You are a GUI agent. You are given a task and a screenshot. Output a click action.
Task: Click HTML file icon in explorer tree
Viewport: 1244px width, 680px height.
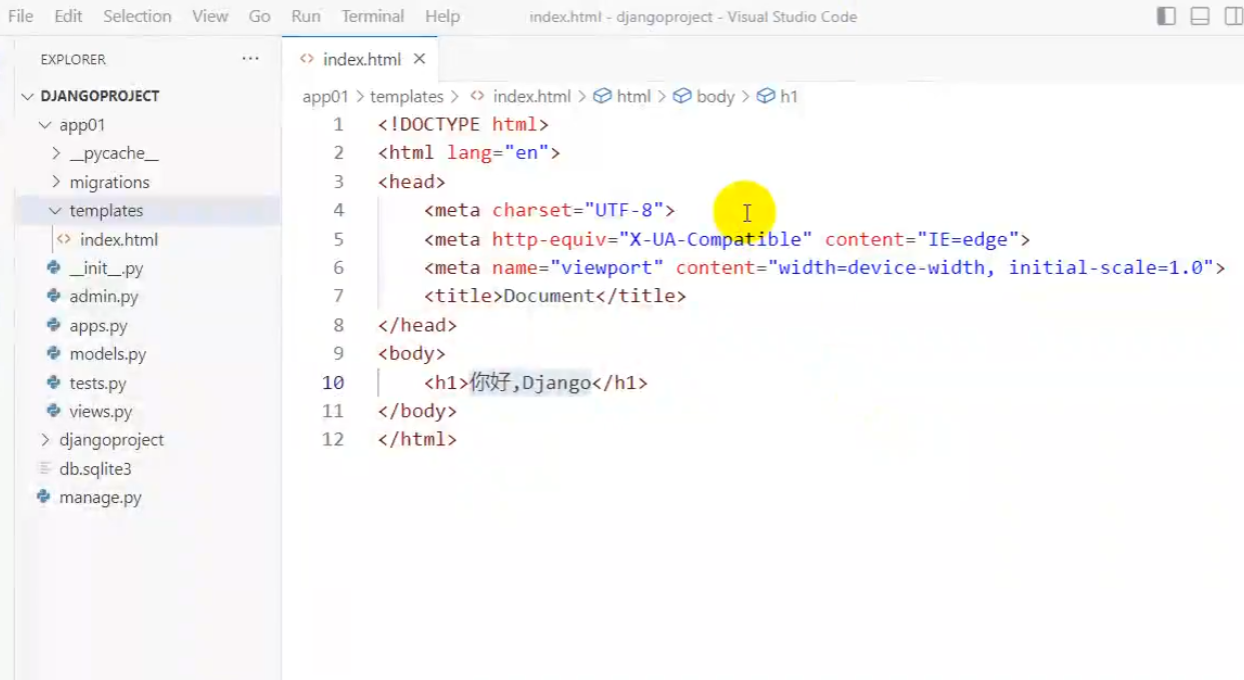coord(64,239)
